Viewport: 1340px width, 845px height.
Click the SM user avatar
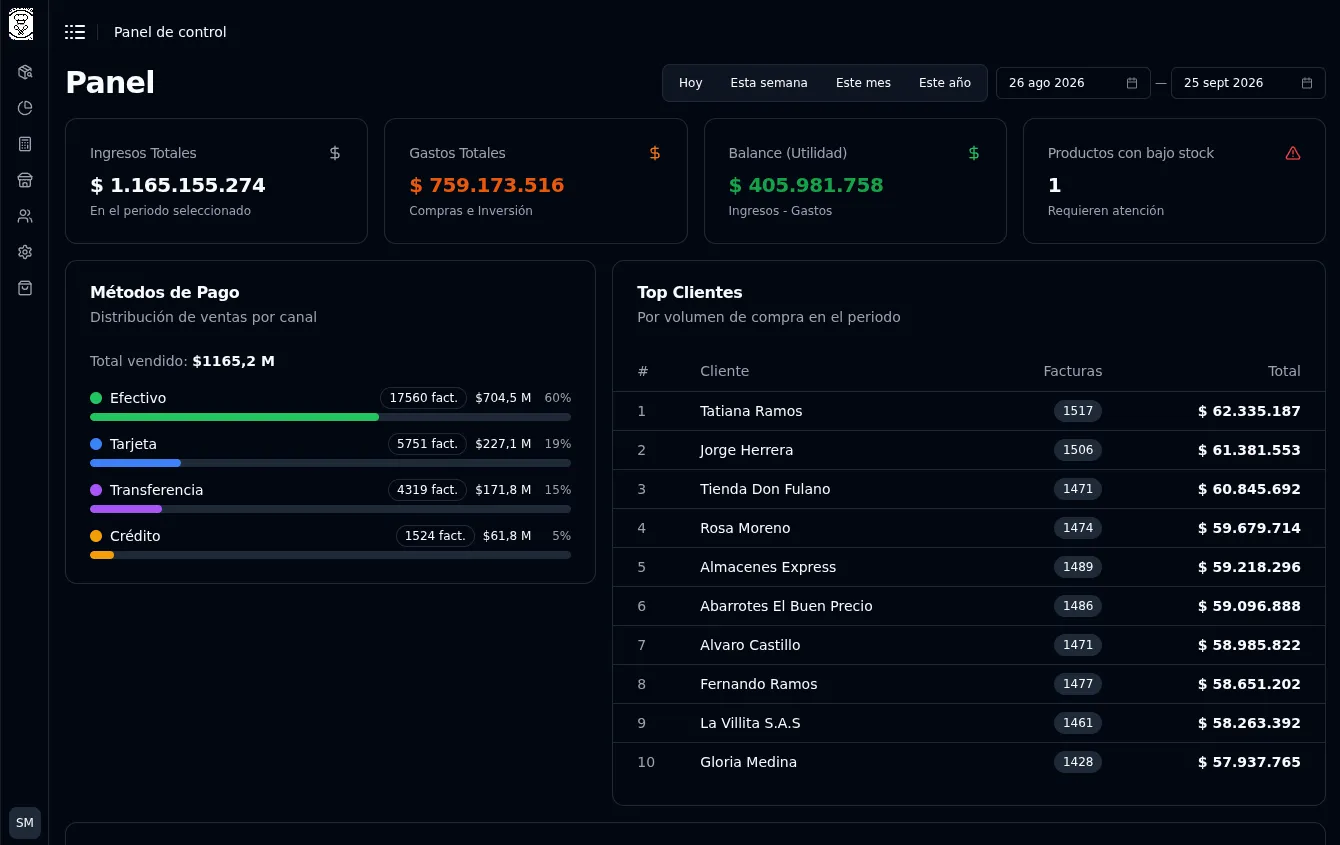[x=25, y=823]
